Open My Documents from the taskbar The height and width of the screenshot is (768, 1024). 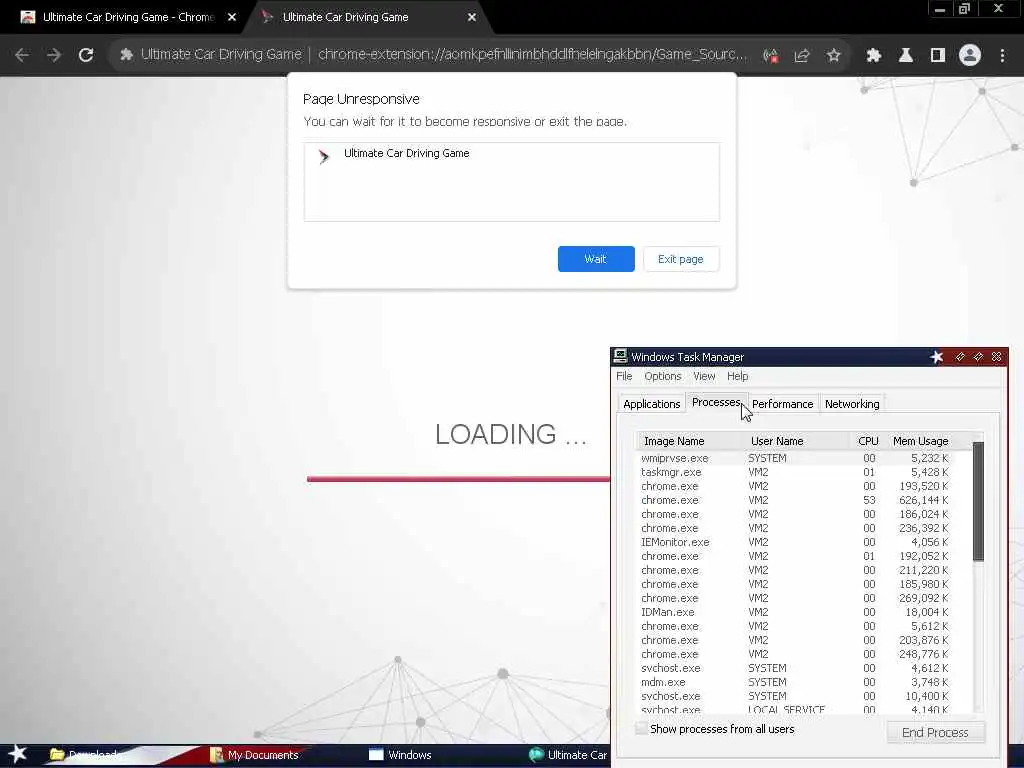click(x=255, y=755)
